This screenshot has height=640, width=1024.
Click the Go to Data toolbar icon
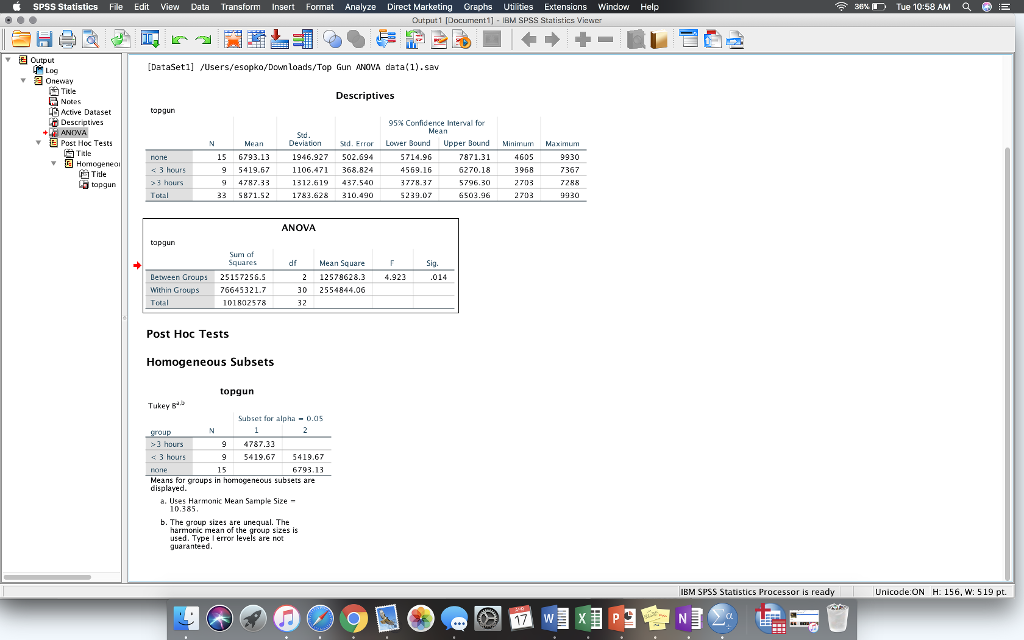[149, 40]
